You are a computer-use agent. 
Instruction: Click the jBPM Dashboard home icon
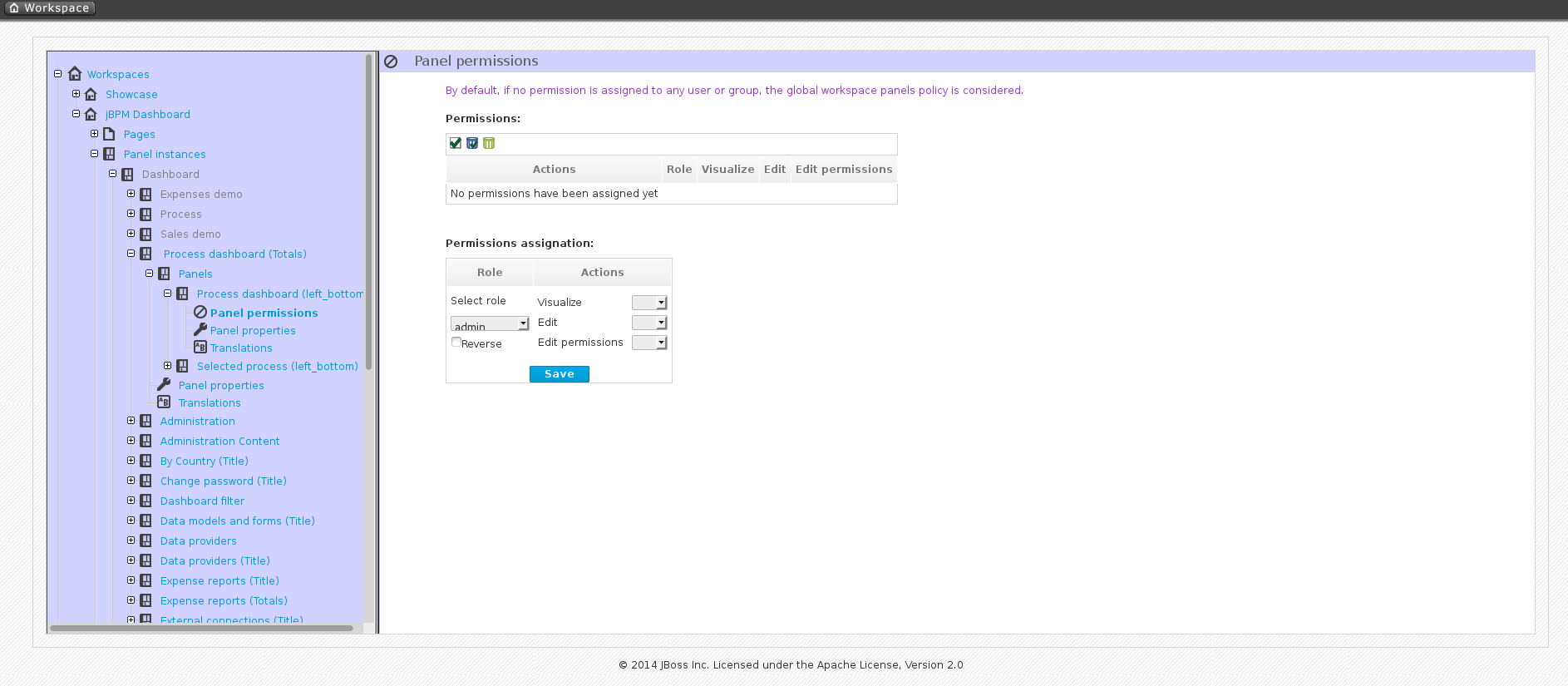coord(91,114)
